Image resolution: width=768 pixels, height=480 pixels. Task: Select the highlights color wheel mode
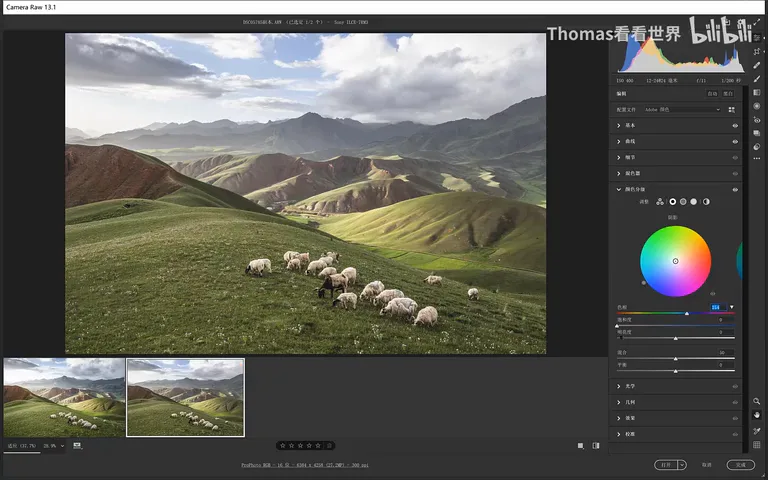tap(693, 202)
